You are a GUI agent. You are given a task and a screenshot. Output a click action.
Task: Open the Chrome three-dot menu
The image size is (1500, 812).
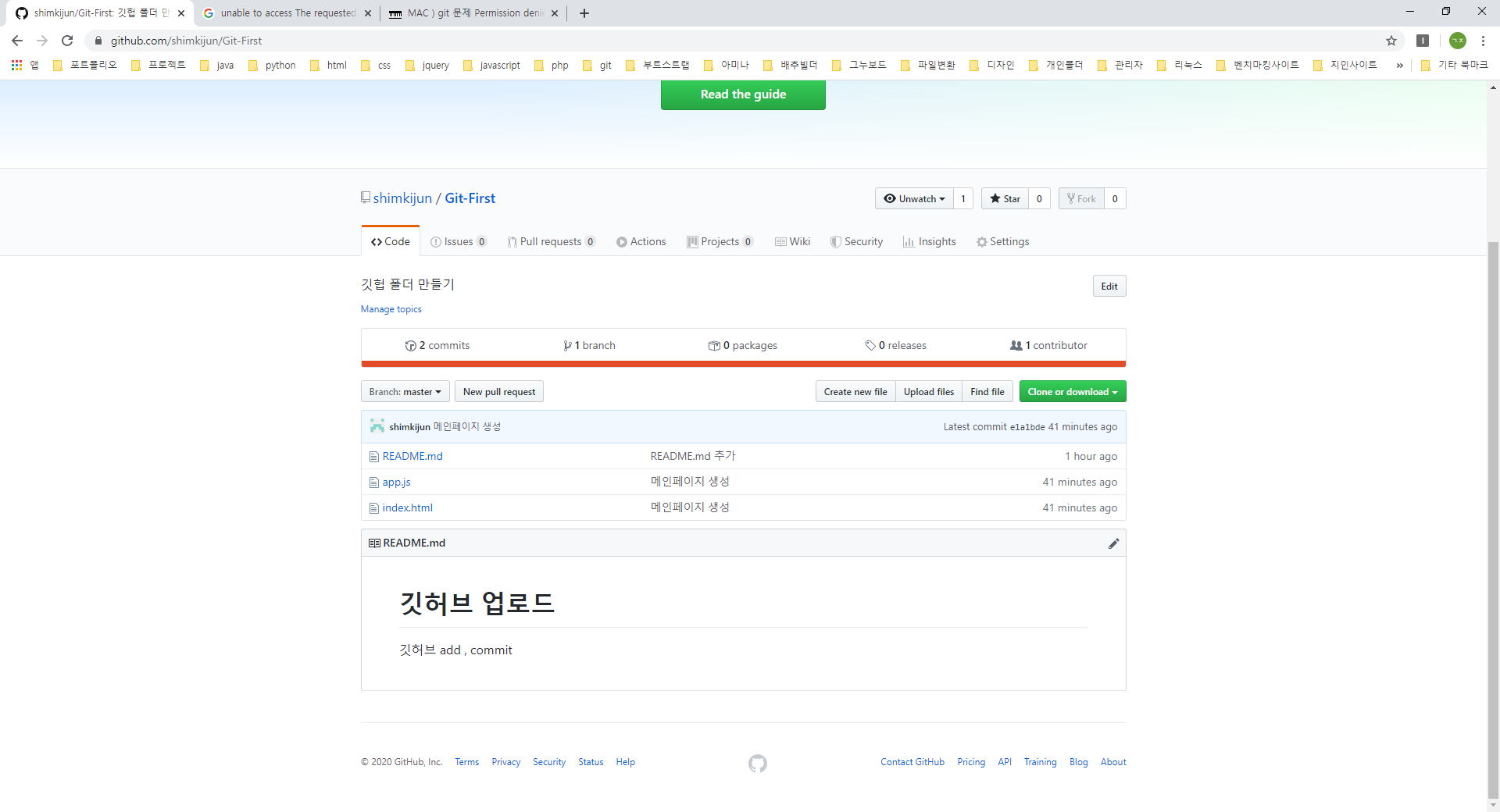pyautogui.click(x=1483, y=41)
